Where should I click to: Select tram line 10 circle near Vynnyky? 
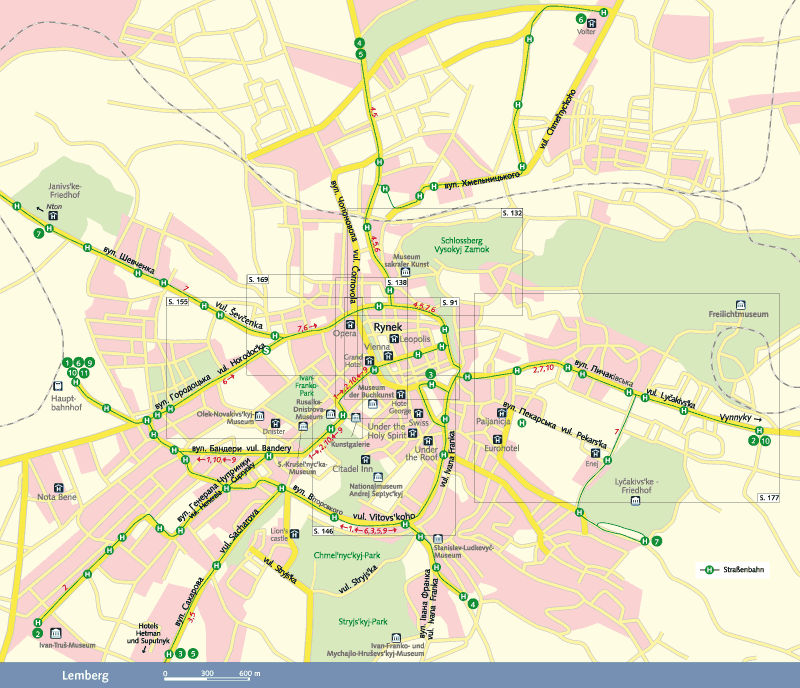[x=765, y=441]
